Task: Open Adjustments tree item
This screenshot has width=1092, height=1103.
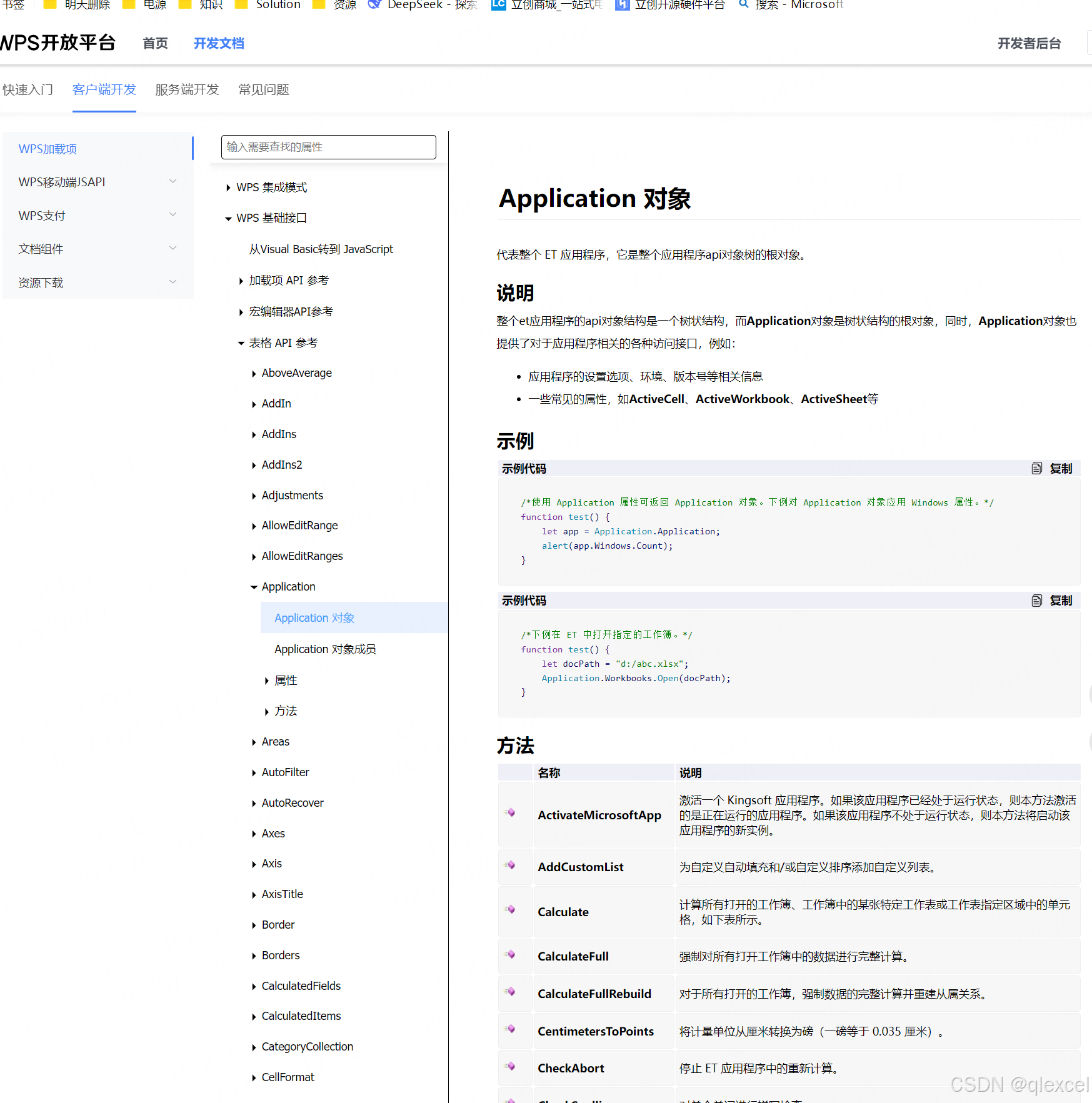Action: pyautogui.click(x=292, y=495)
